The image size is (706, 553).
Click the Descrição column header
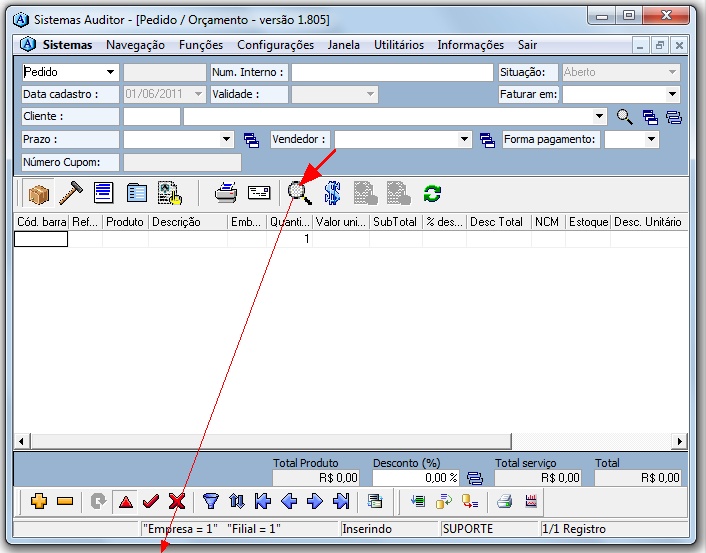coord(188,222)
